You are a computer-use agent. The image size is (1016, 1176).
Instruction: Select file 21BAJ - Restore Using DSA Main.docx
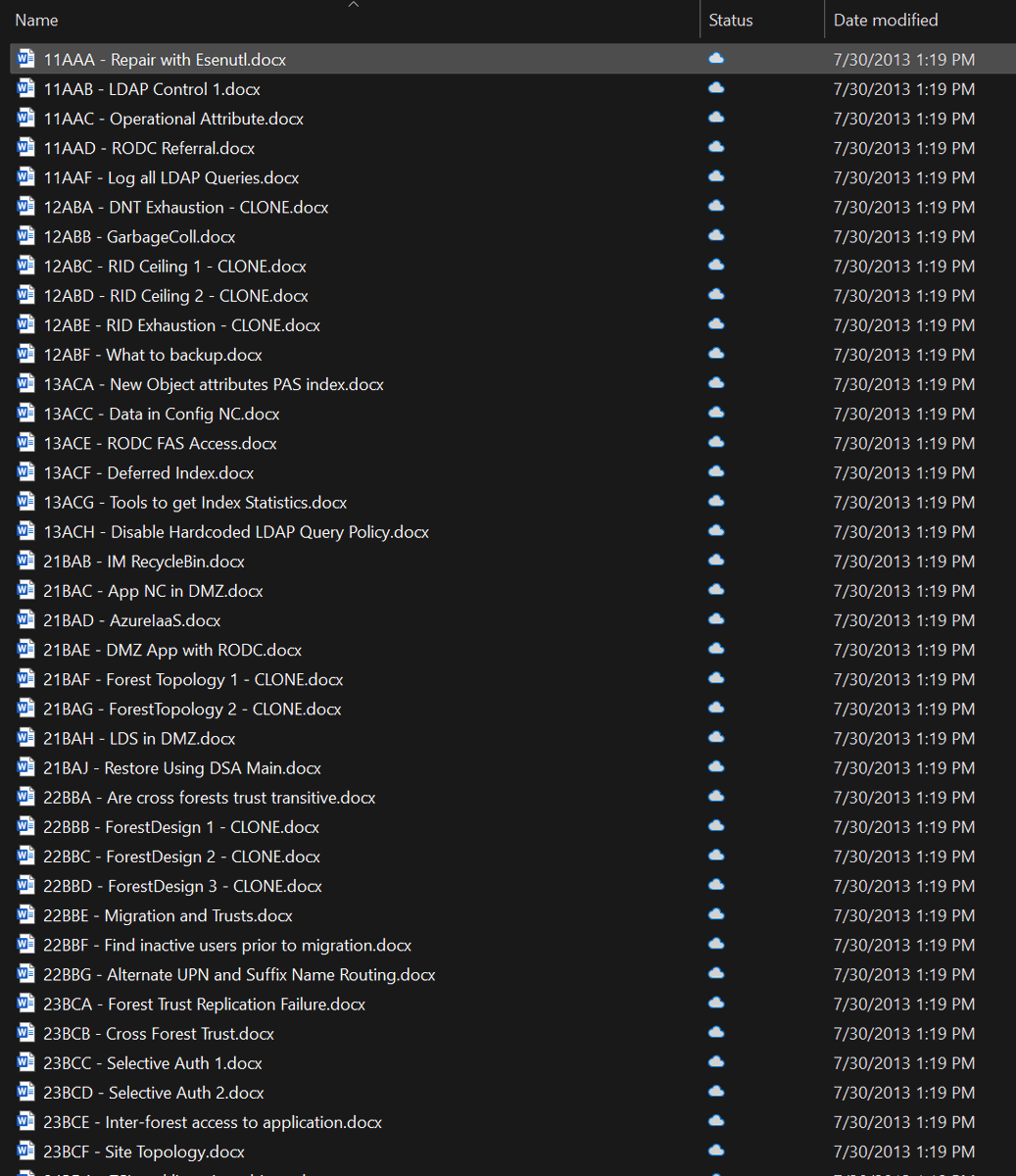tap(182, 767)
